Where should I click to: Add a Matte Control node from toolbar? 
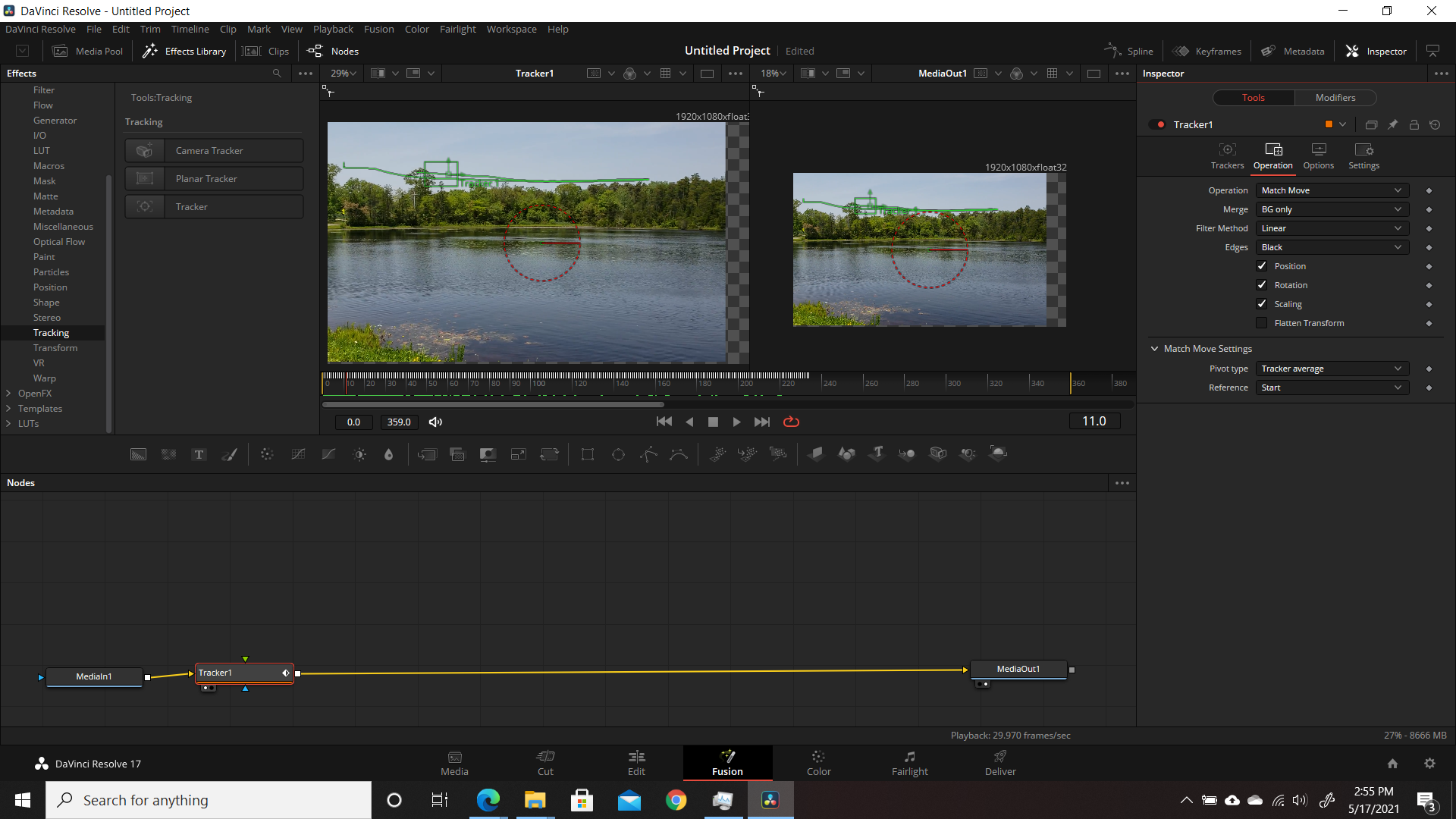pos(488,454)
